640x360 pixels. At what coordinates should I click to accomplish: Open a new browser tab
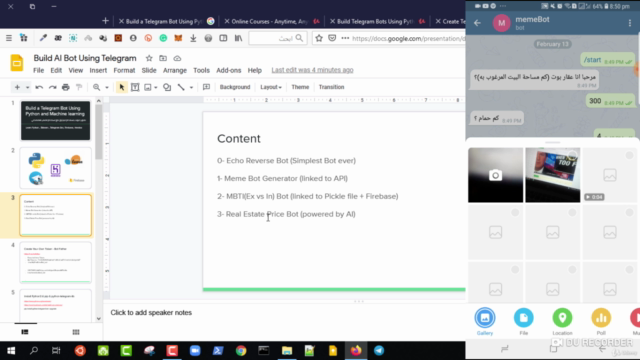point(105,21)
